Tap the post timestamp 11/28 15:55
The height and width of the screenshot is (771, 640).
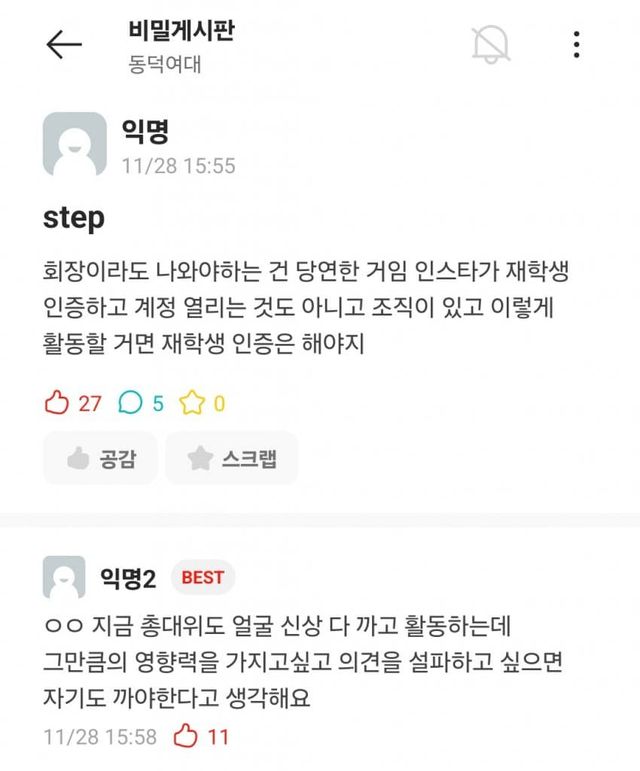click(178, 165)
